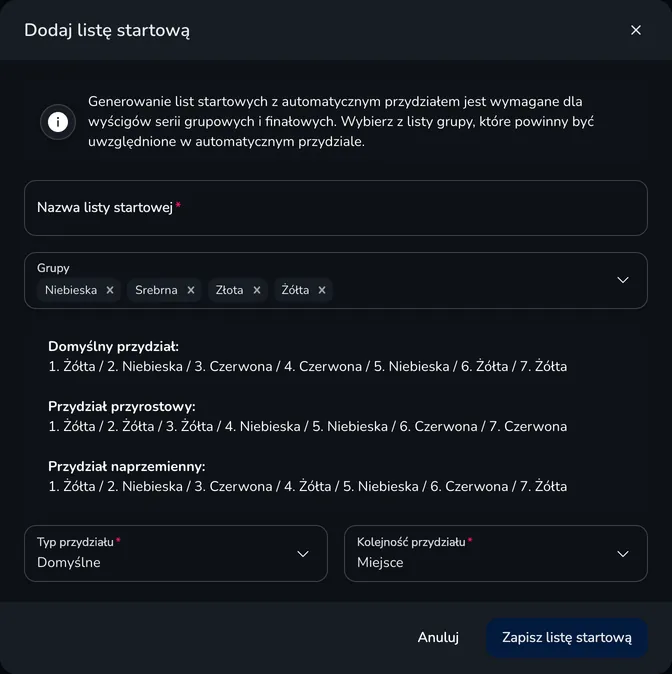Click the info paragraph about automatic assignment
Viewport: 672px width, 674px height.
click(341, 122)
